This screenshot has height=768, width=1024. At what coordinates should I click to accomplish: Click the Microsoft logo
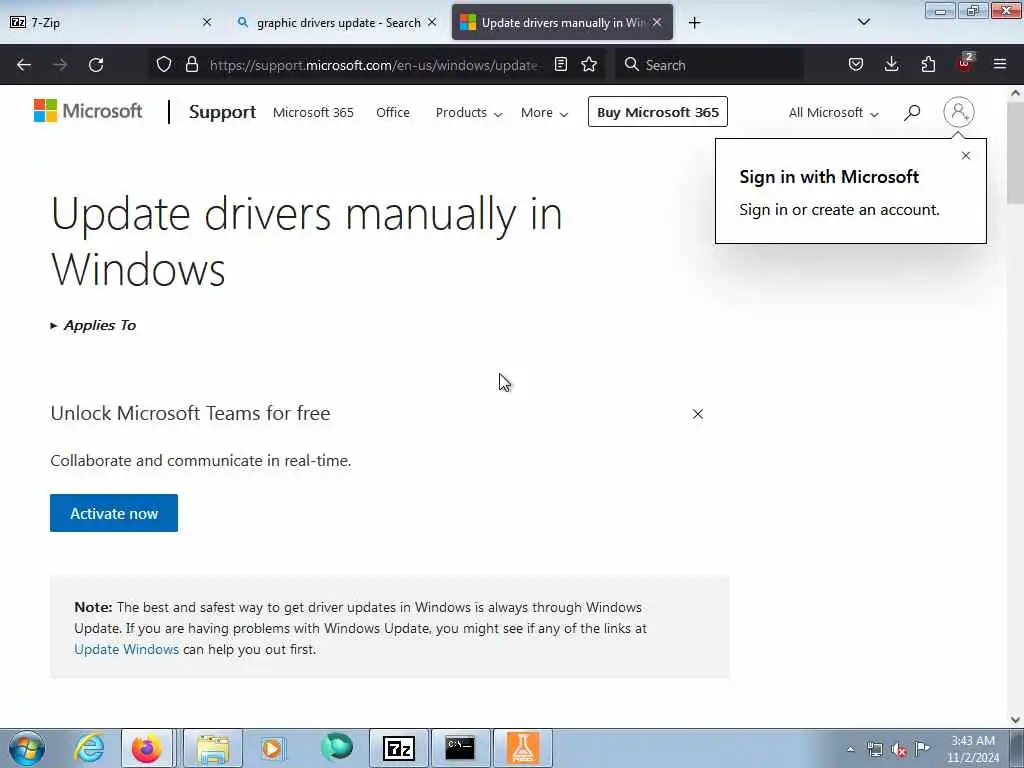click(88, 111)
